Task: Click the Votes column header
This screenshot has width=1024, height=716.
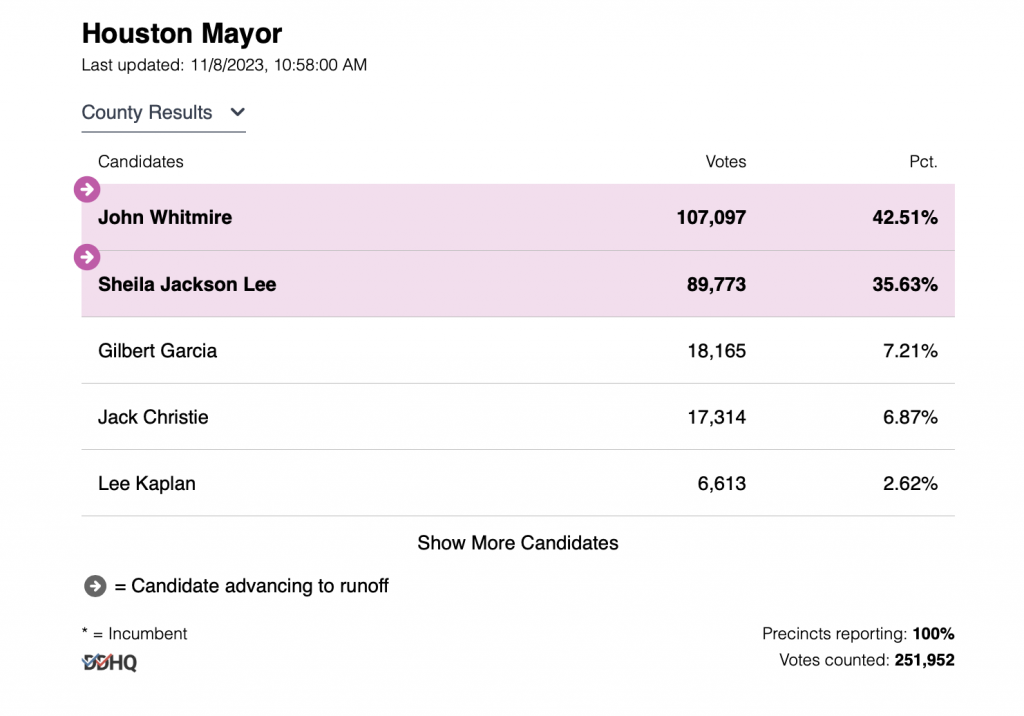Action: [x=726, y=161]
